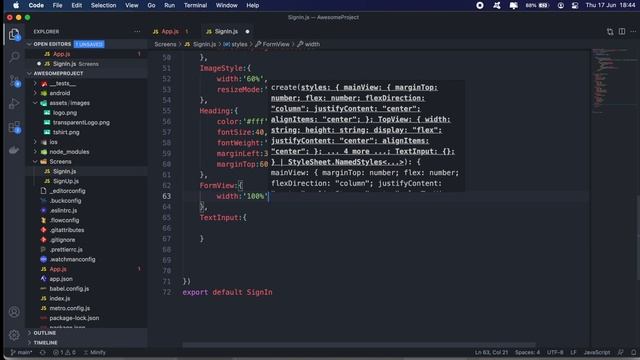The image size is (640, 360).
Task: Open the Terminal menu
Action: click(195, 5)
